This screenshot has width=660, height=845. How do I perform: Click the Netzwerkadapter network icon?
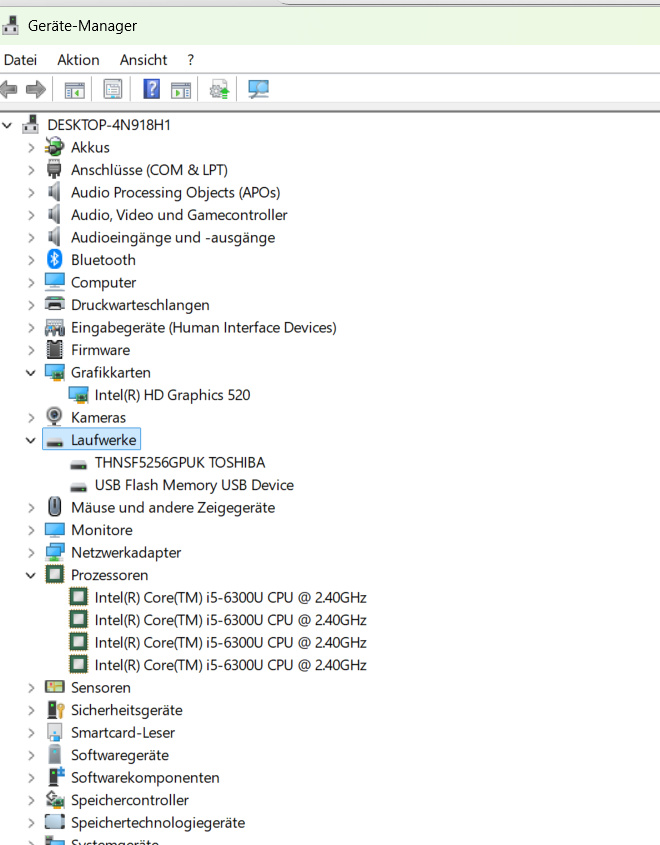coord(54,552)
